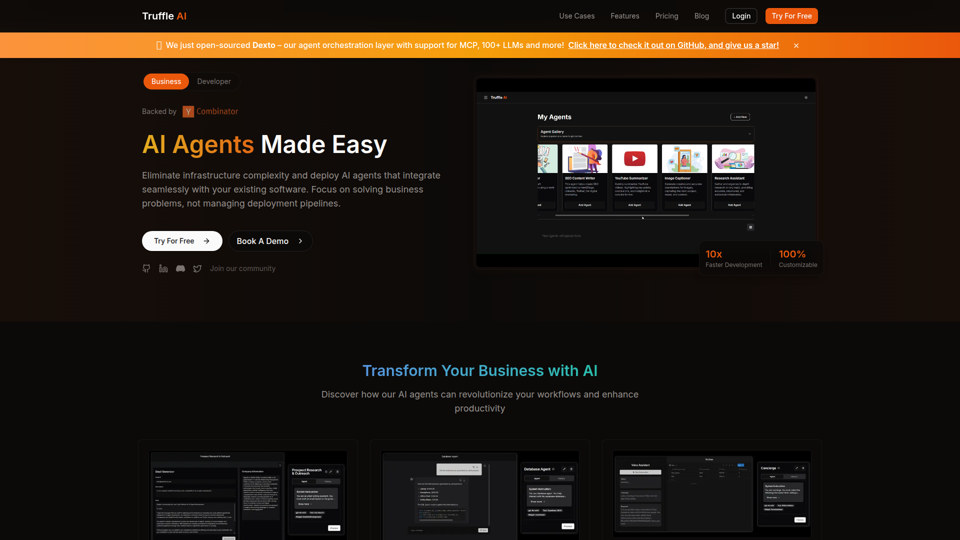
Task: Click the white Try For Free hero button
Action: tap(182, 241)
